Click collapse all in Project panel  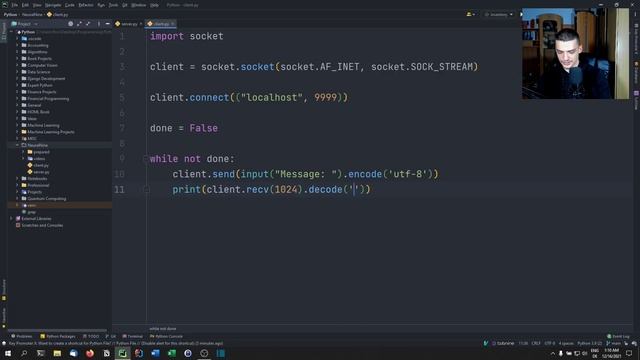point(88,24)
